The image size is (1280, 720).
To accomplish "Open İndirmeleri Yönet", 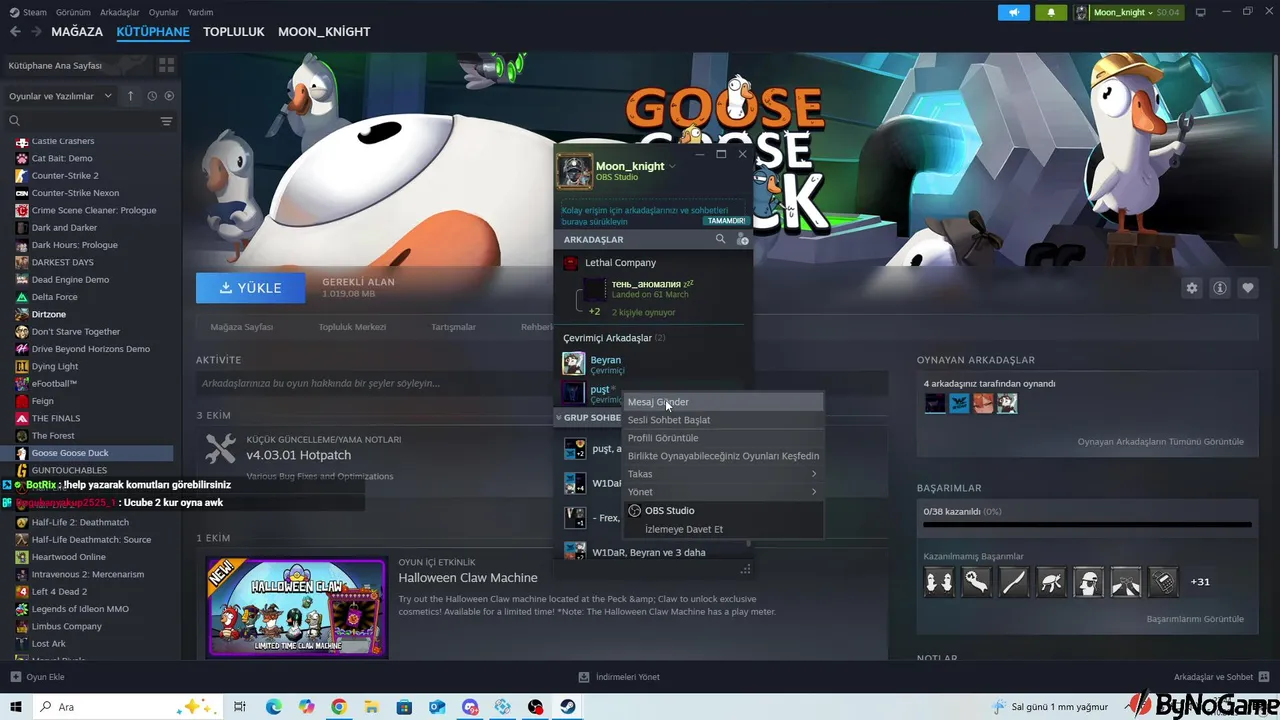I will point(618,677).
